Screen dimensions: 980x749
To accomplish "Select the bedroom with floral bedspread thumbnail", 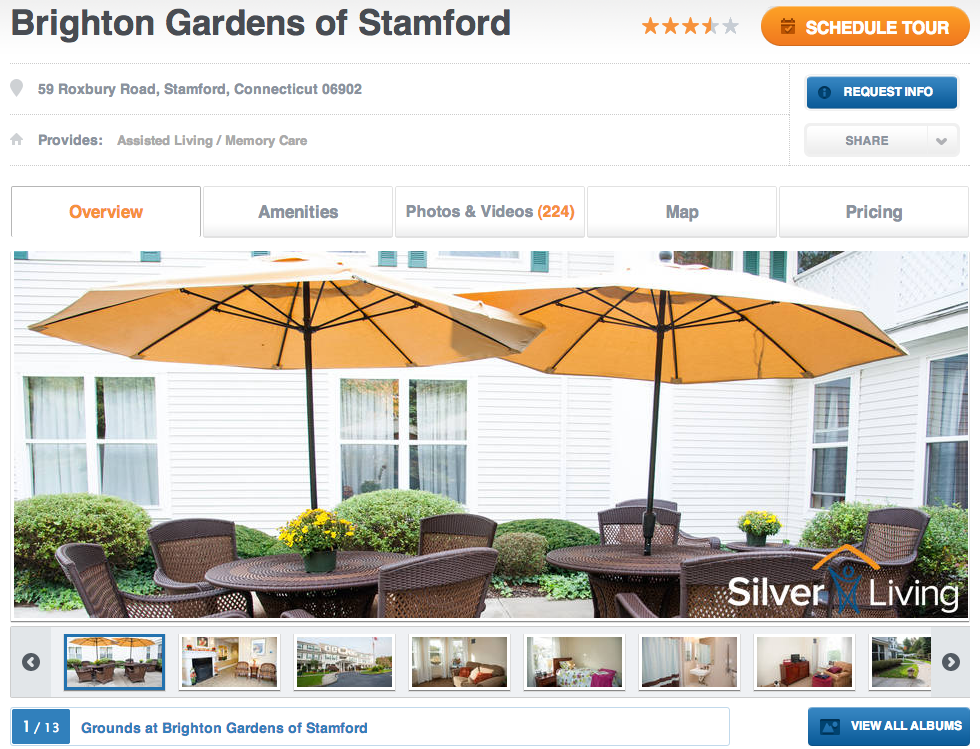I will click(x=574, y=662).
